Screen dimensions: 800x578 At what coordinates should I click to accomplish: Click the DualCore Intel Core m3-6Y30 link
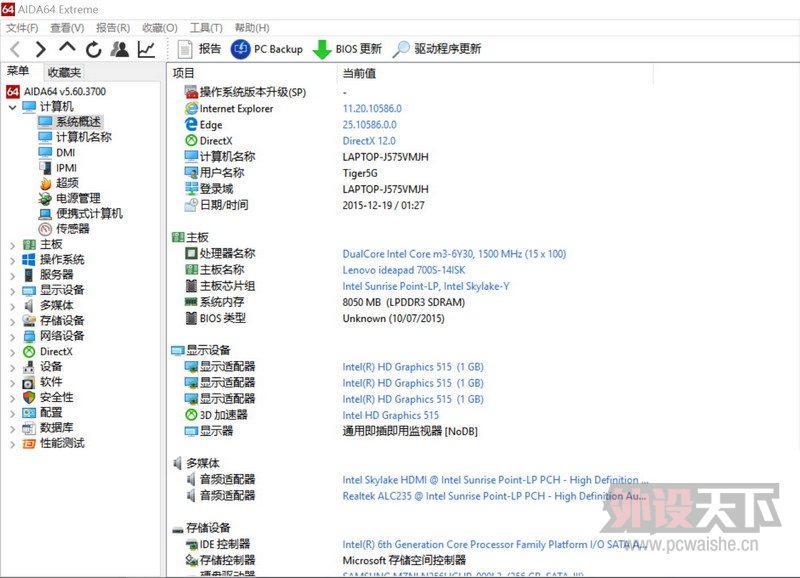(x=454, y=254)
